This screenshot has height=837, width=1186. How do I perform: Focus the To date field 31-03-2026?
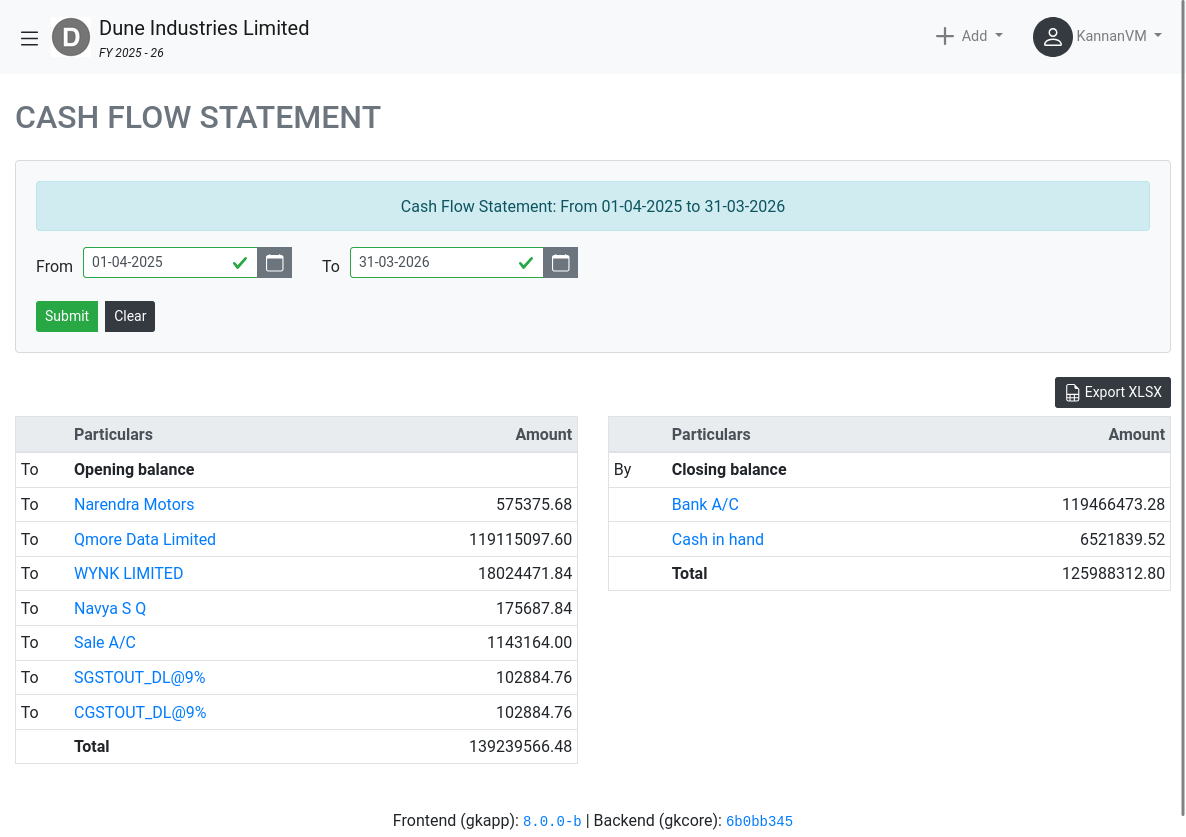click(446, 262)
